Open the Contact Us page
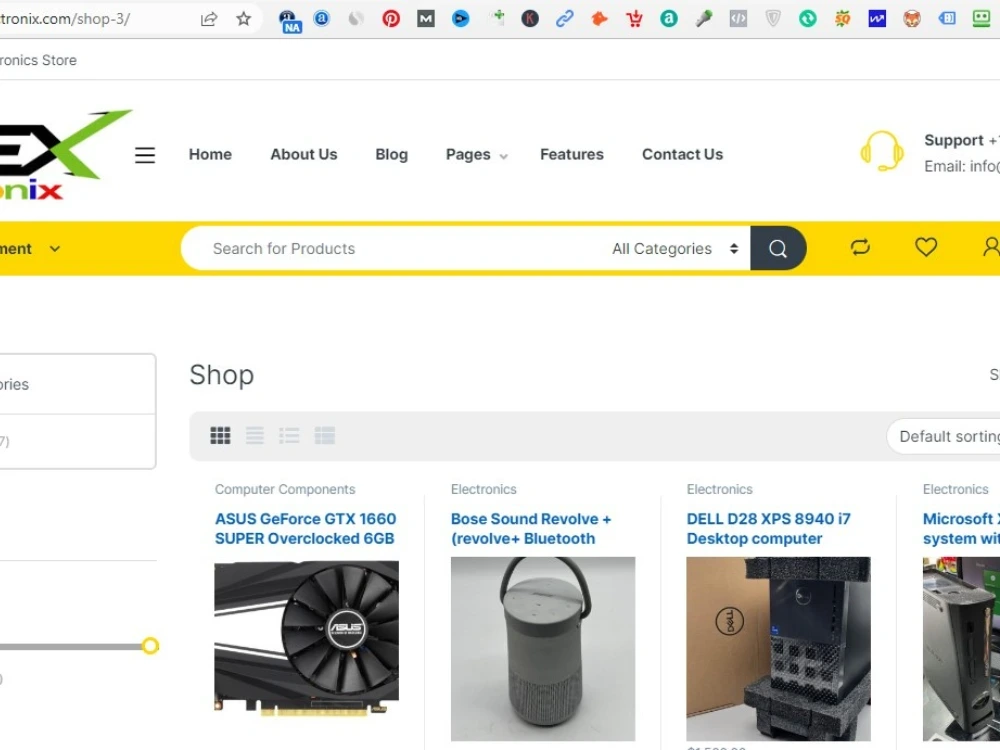 (x=682, y=154)
